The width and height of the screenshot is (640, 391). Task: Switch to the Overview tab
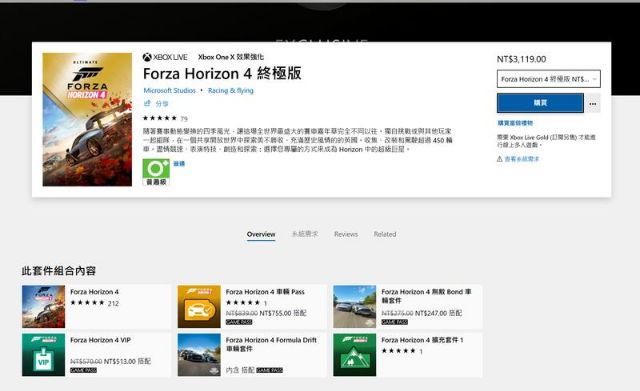(x=261, y=234)
